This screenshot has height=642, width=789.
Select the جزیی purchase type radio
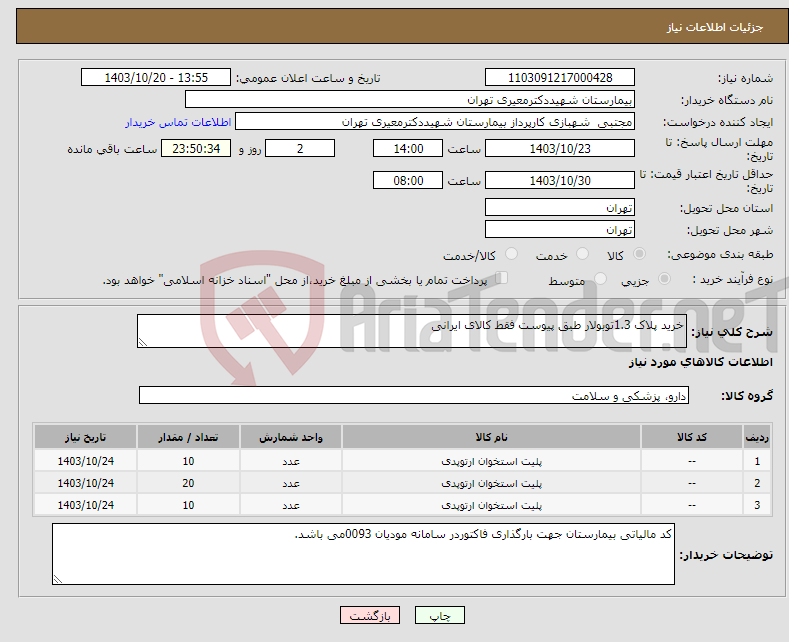pyautogui.click(x=664, y=279)
